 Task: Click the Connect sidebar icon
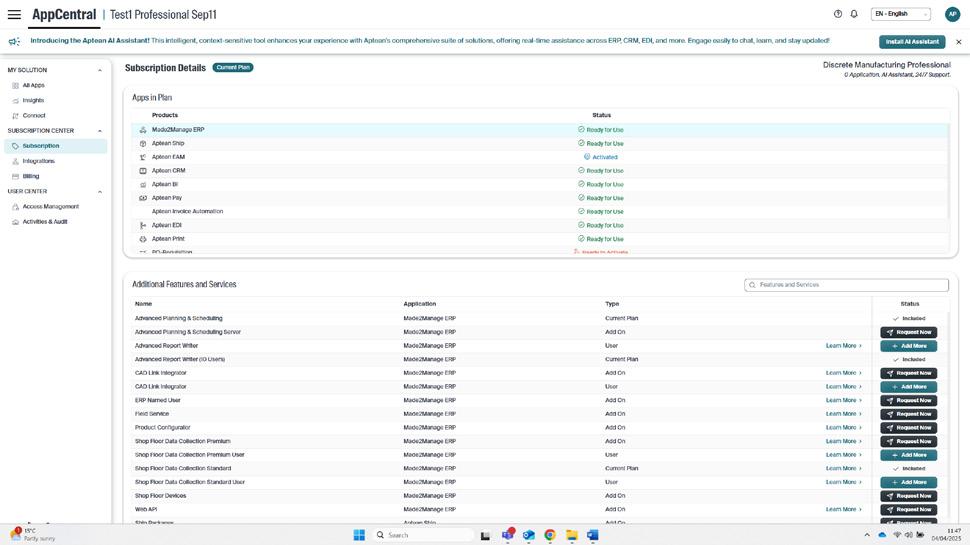15,116
